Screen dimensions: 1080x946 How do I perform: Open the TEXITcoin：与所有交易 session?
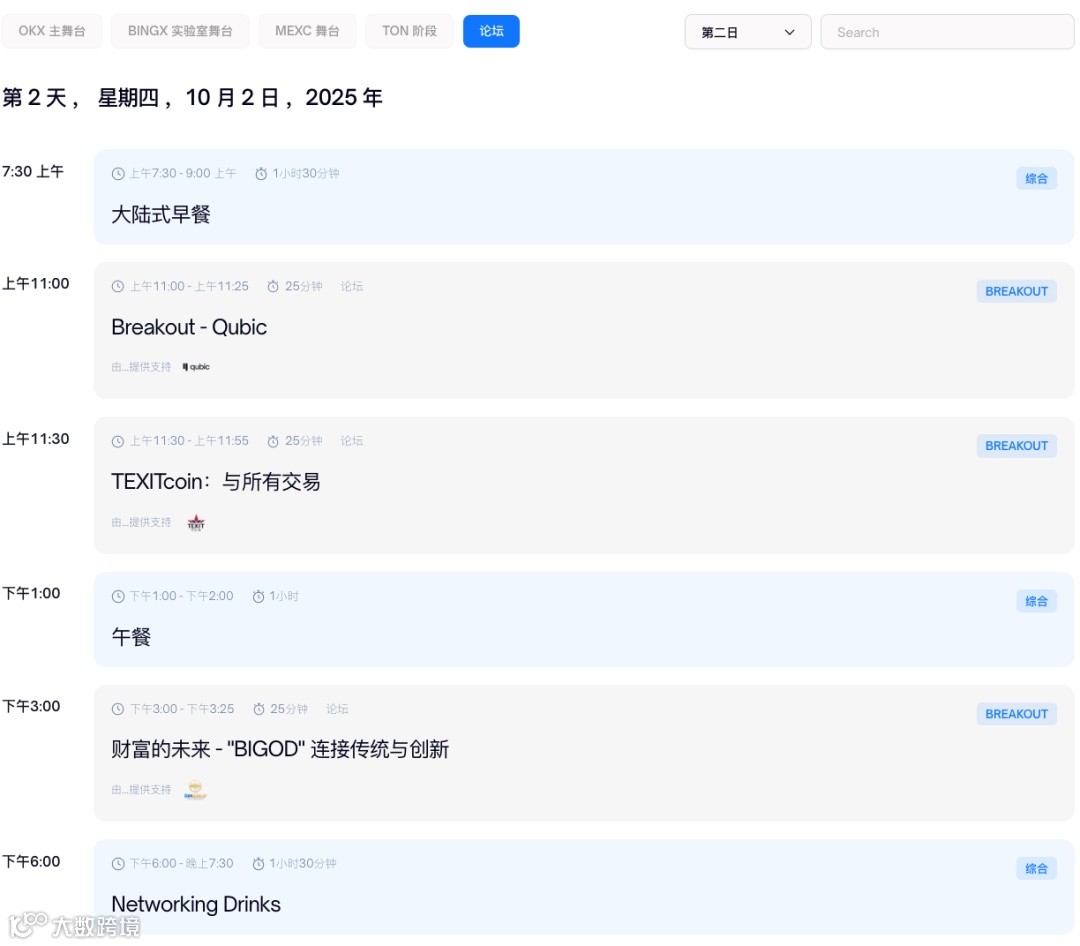pyautogui.click(x=216, y=482)
